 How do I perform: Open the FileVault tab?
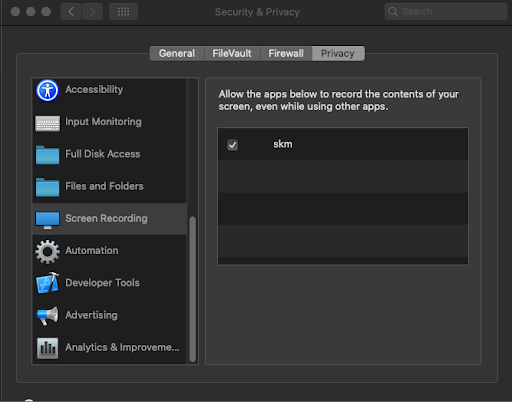tap(232, 53)
